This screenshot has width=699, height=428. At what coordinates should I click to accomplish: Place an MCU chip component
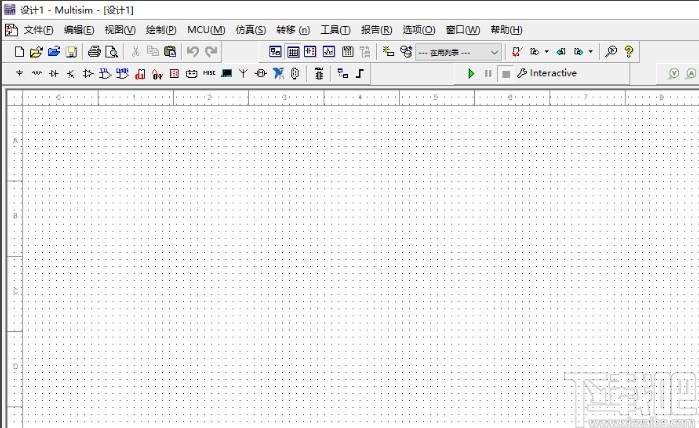(319, 74)
